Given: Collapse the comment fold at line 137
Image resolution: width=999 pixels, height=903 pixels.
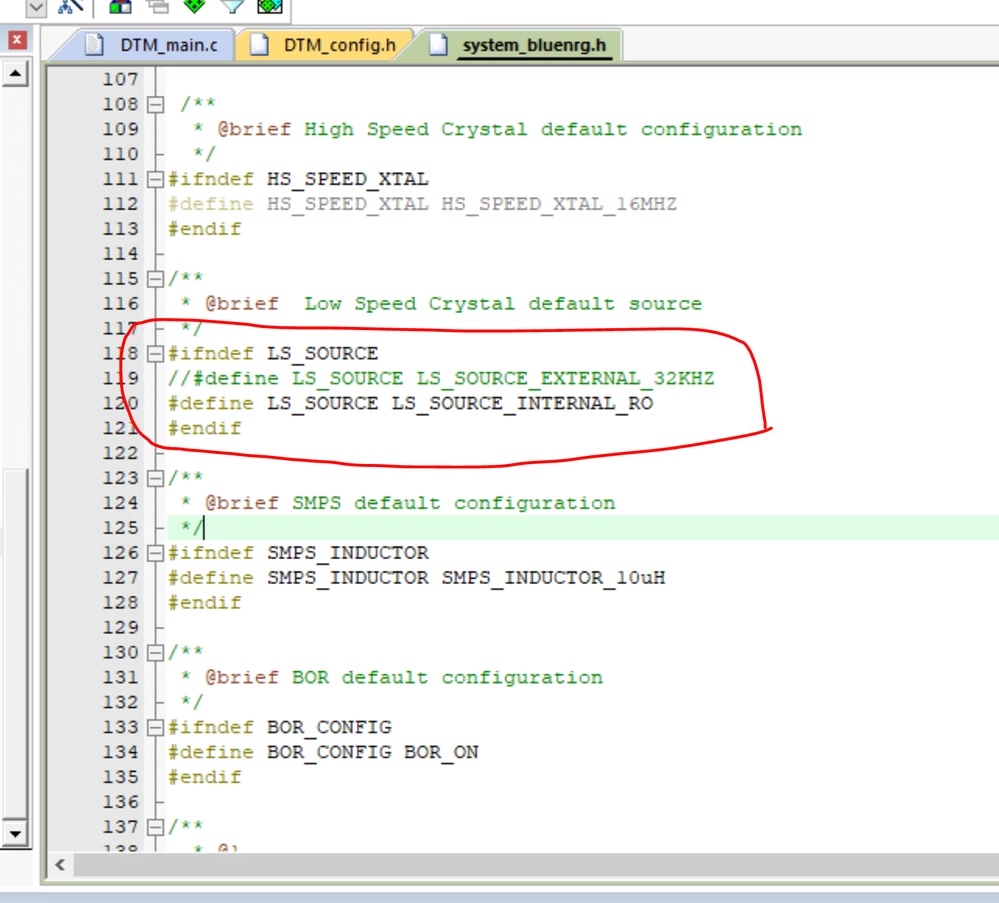Looking at the screenshot, I should point(155,827).
